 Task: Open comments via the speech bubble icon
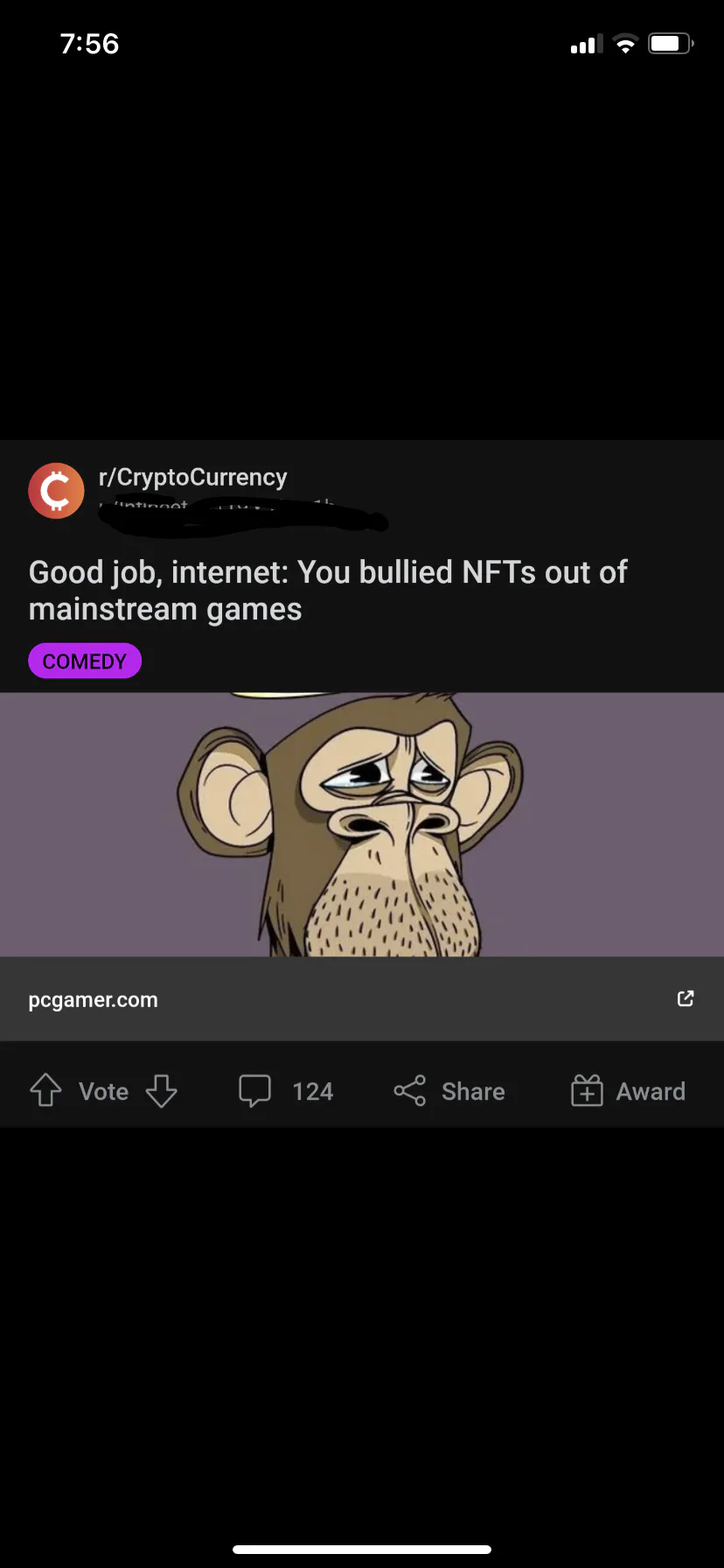(x=254, y=1091)
